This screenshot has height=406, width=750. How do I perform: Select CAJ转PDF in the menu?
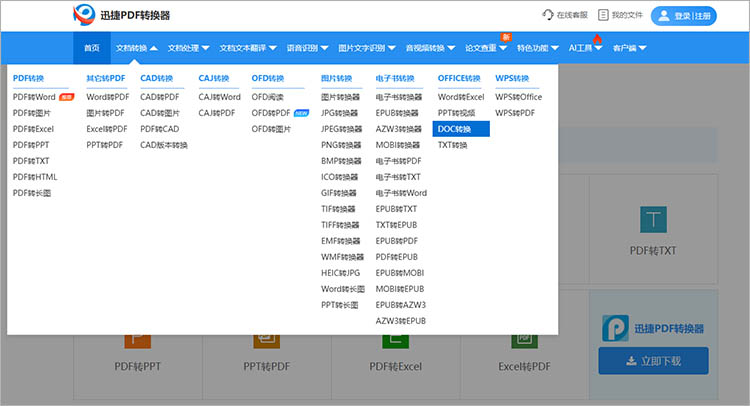click(x=217, y=113)
